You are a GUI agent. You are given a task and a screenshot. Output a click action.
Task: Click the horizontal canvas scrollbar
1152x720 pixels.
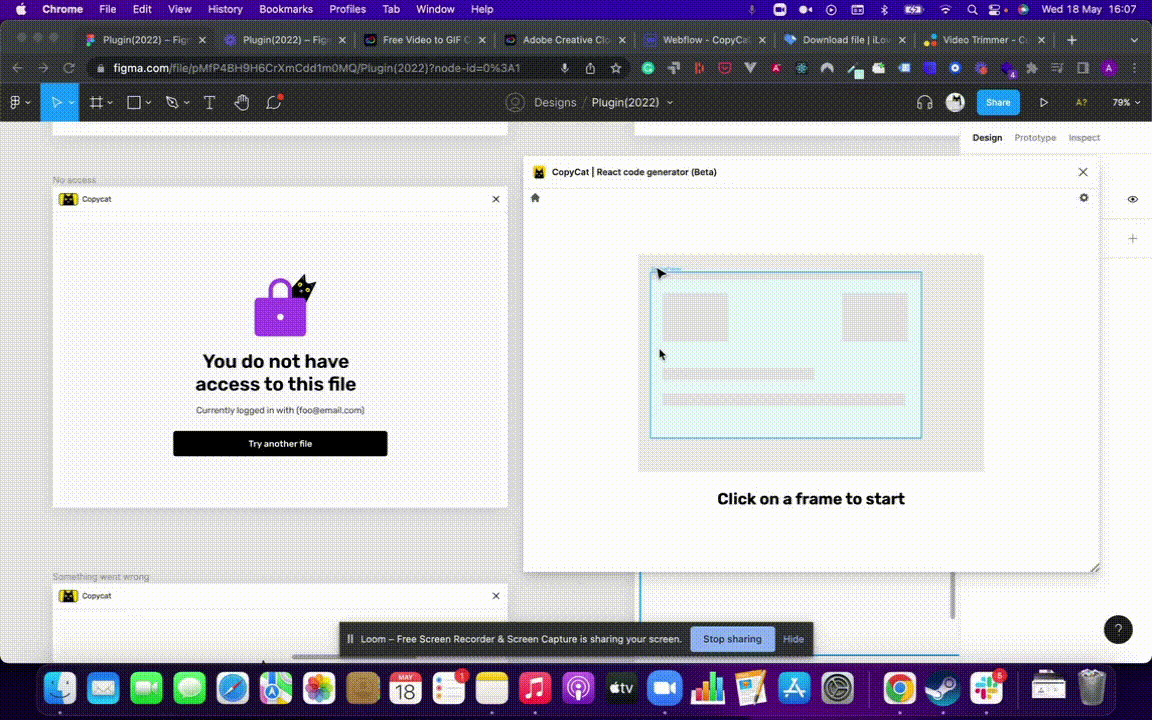pyautogui.click(x=353, y=657)
